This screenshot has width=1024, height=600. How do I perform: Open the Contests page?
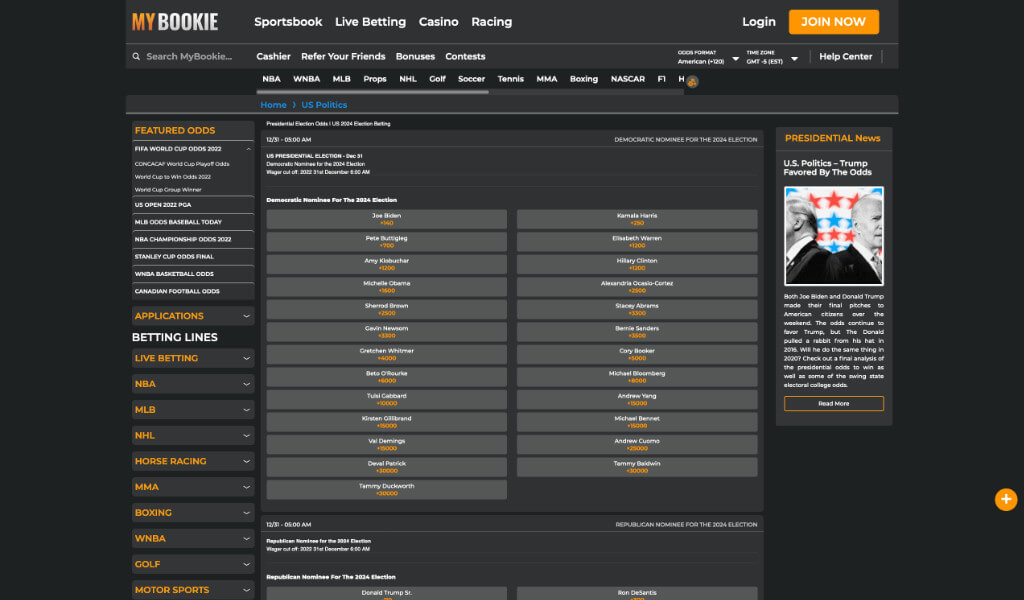(x=465, y=57)
